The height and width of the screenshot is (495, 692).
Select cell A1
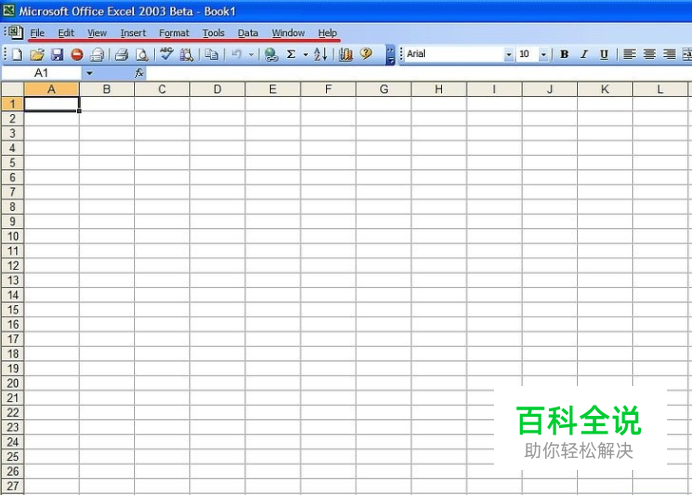[x=52, y=104]
